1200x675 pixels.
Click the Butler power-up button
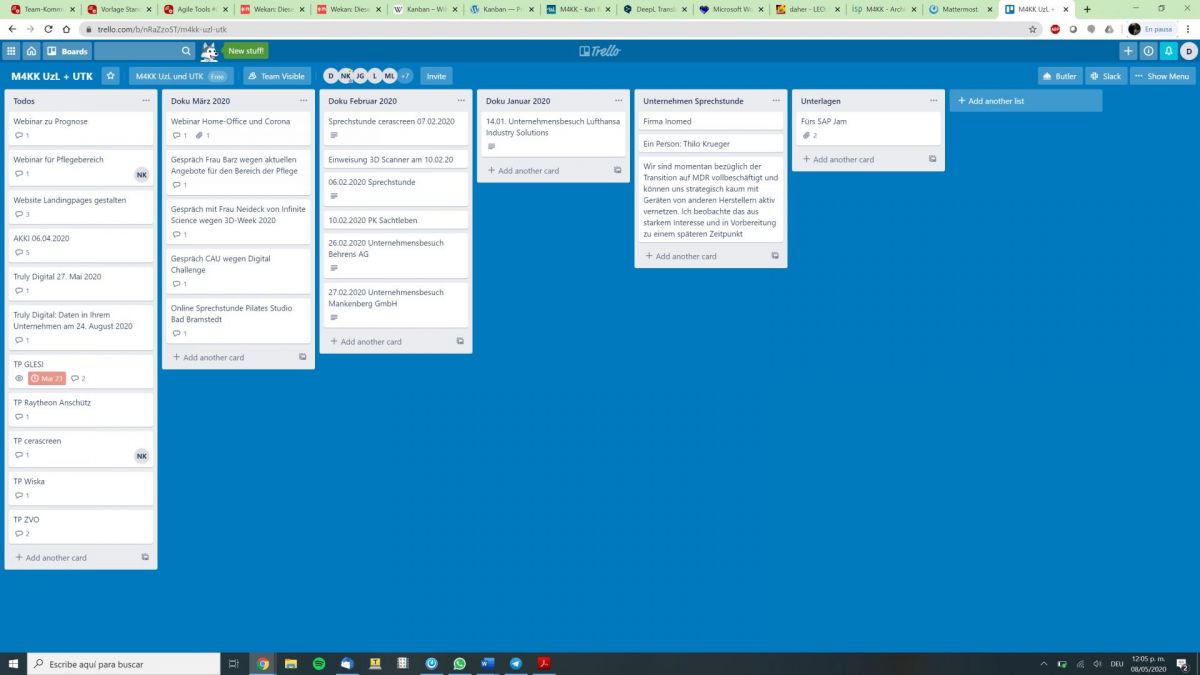[x=1060, y=76]
